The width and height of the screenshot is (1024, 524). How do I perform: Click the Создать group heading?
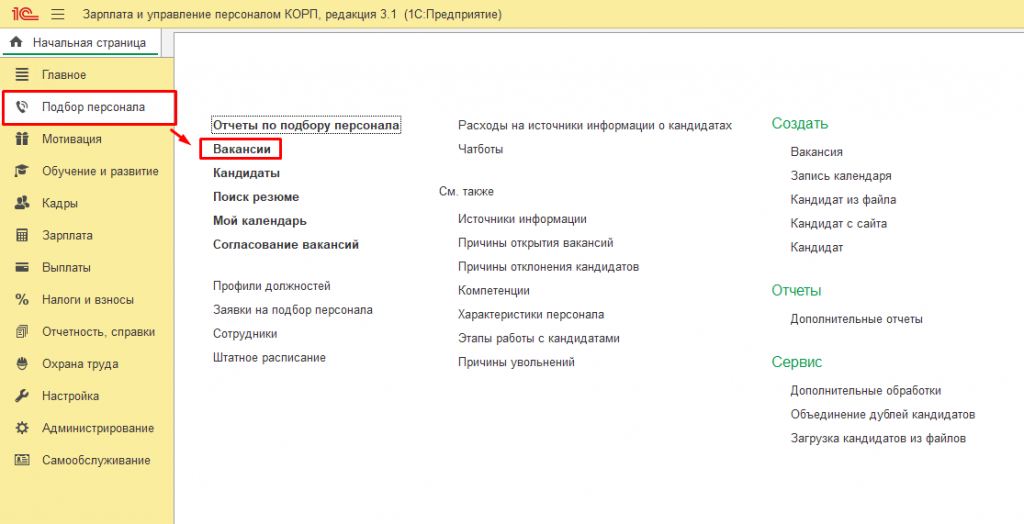tap(799, 123)
